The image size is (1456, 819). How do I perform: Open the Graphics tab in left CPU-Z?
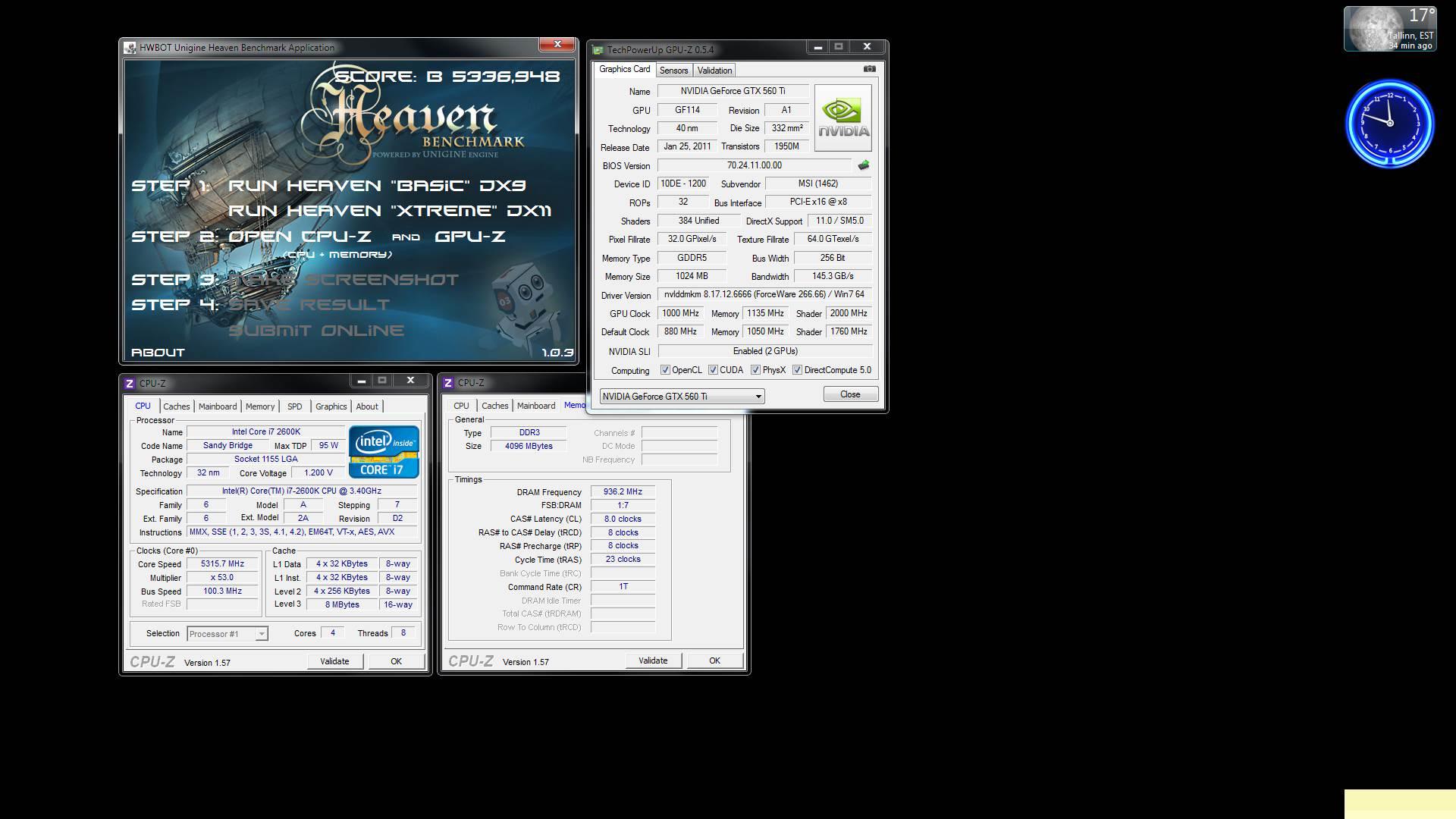coord(331,406)
